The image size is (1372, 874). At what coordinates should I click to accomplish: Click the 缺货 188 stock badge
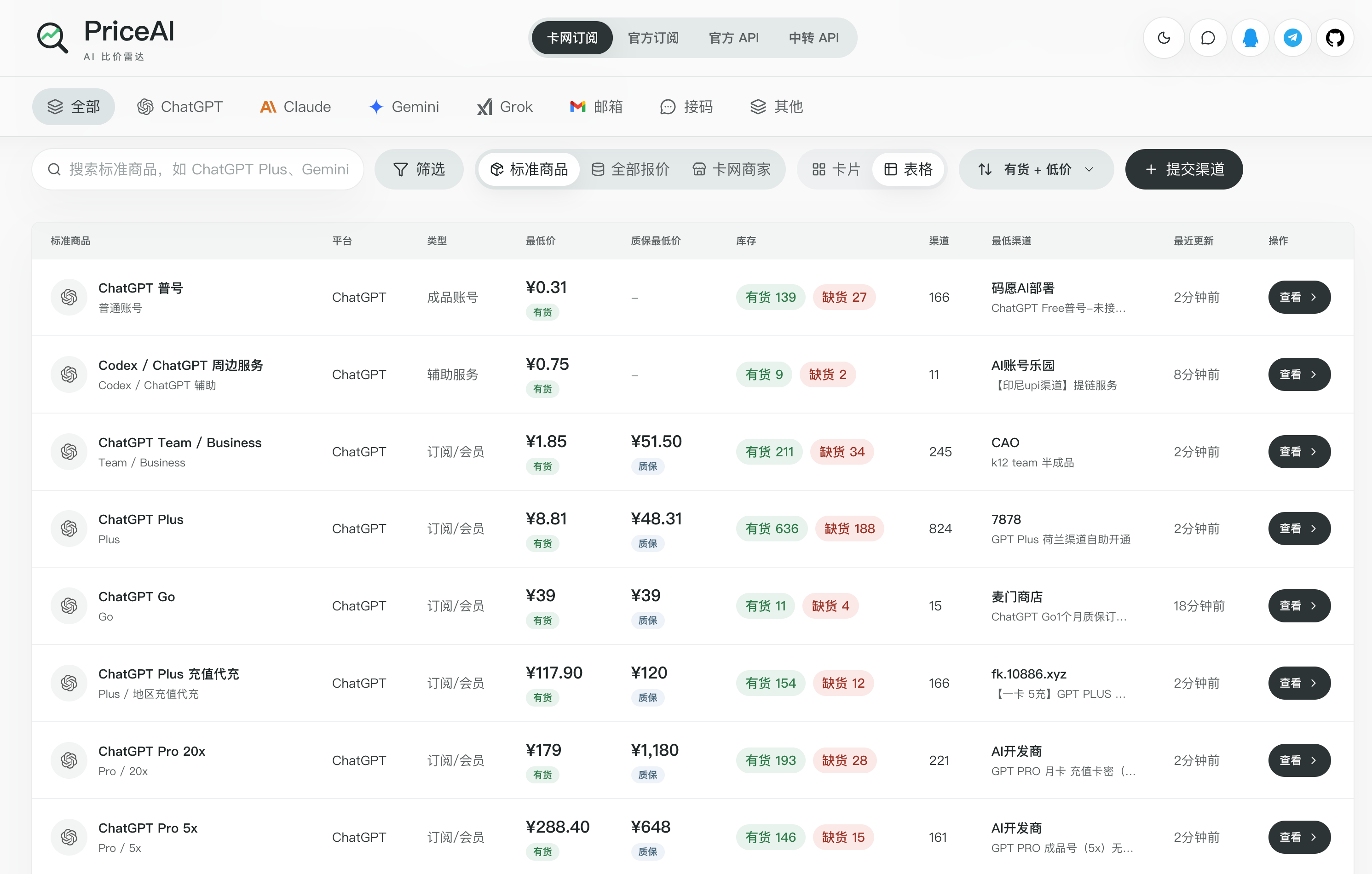pyautogui.click(x=849, y=529)
